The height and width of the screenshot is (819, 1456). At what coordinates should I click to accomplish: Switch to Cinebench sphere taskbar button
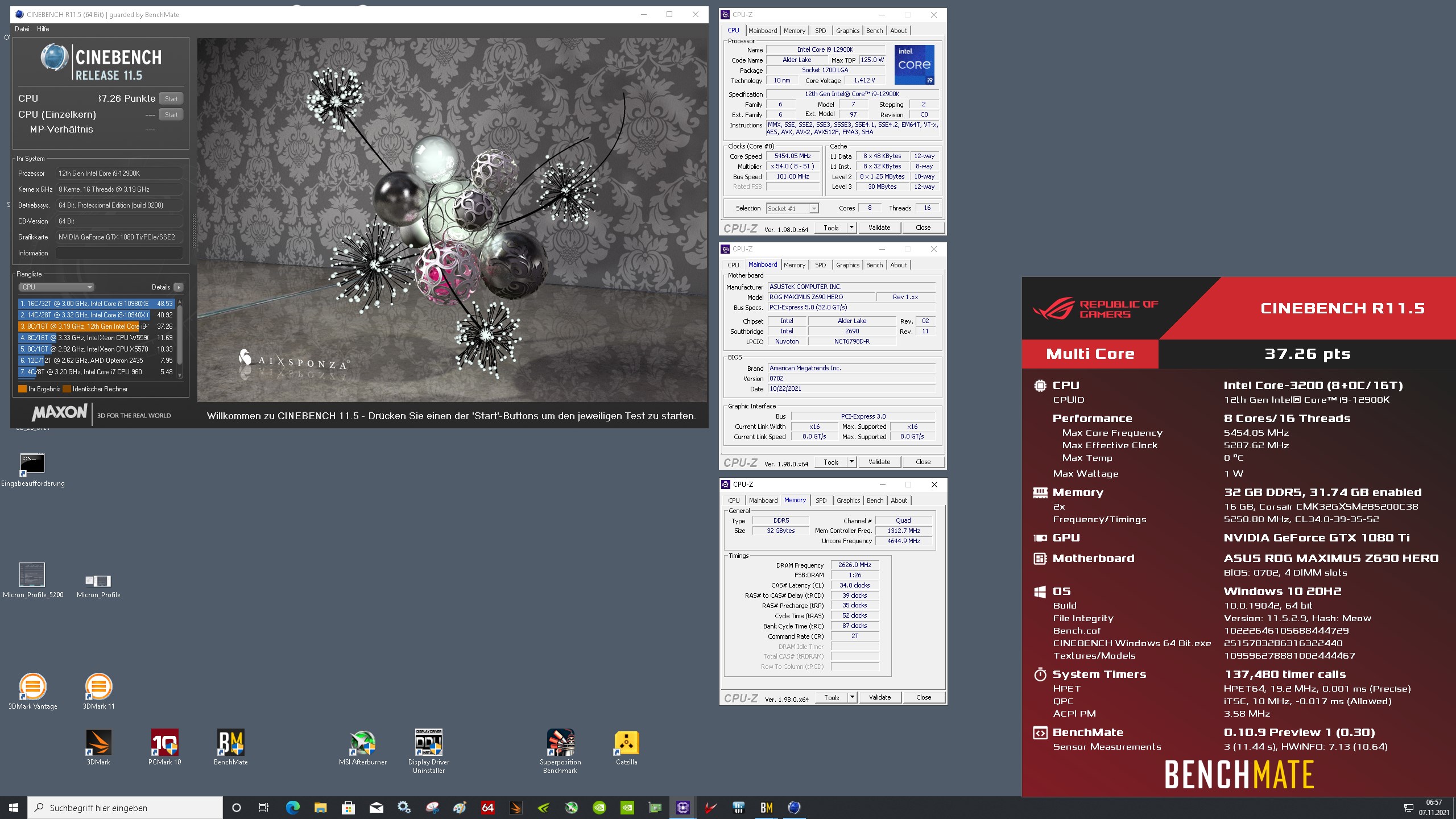tap(794, 808)
